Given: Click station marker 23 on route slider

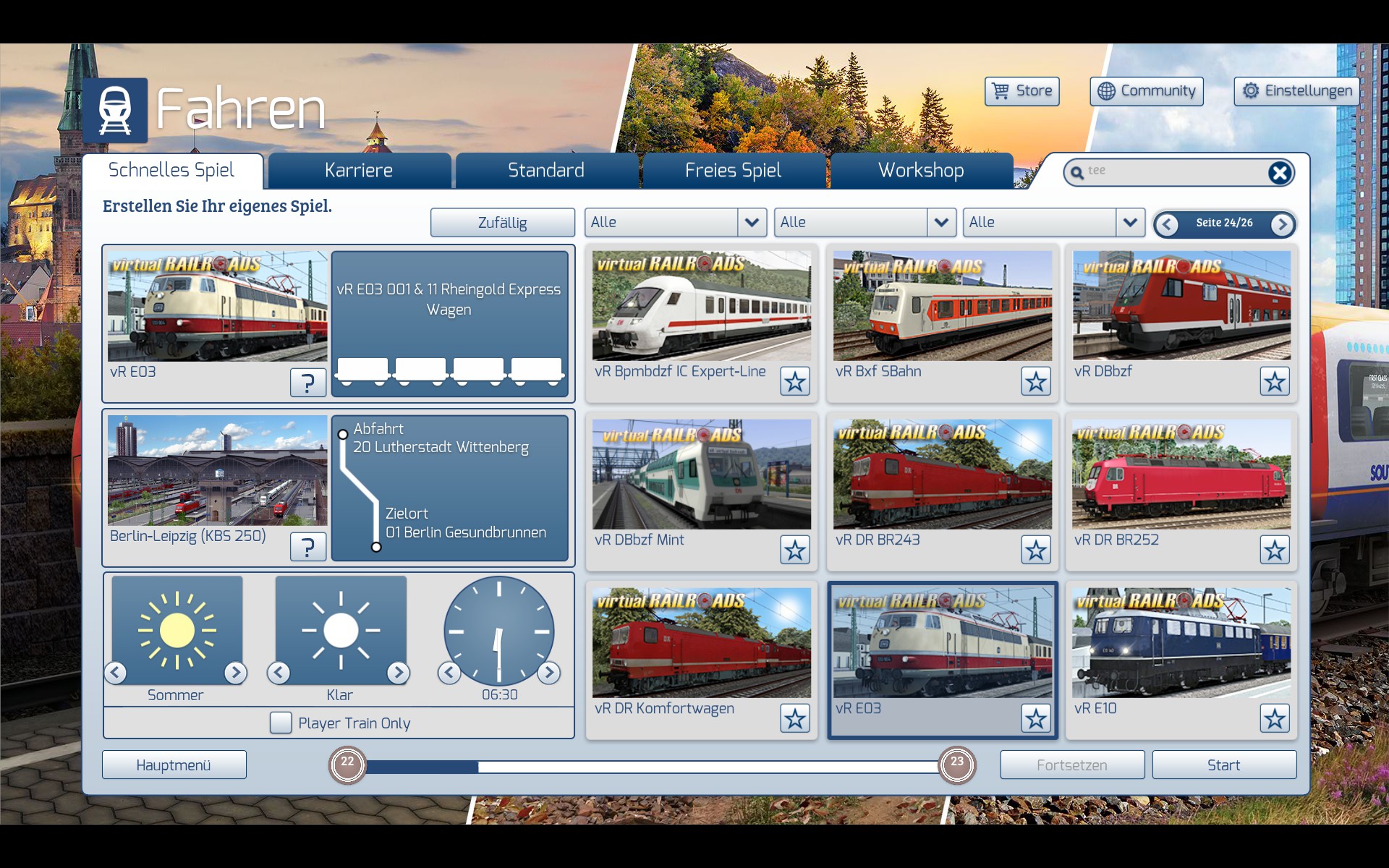Looking at the screenshot, I should pos(956,765).
